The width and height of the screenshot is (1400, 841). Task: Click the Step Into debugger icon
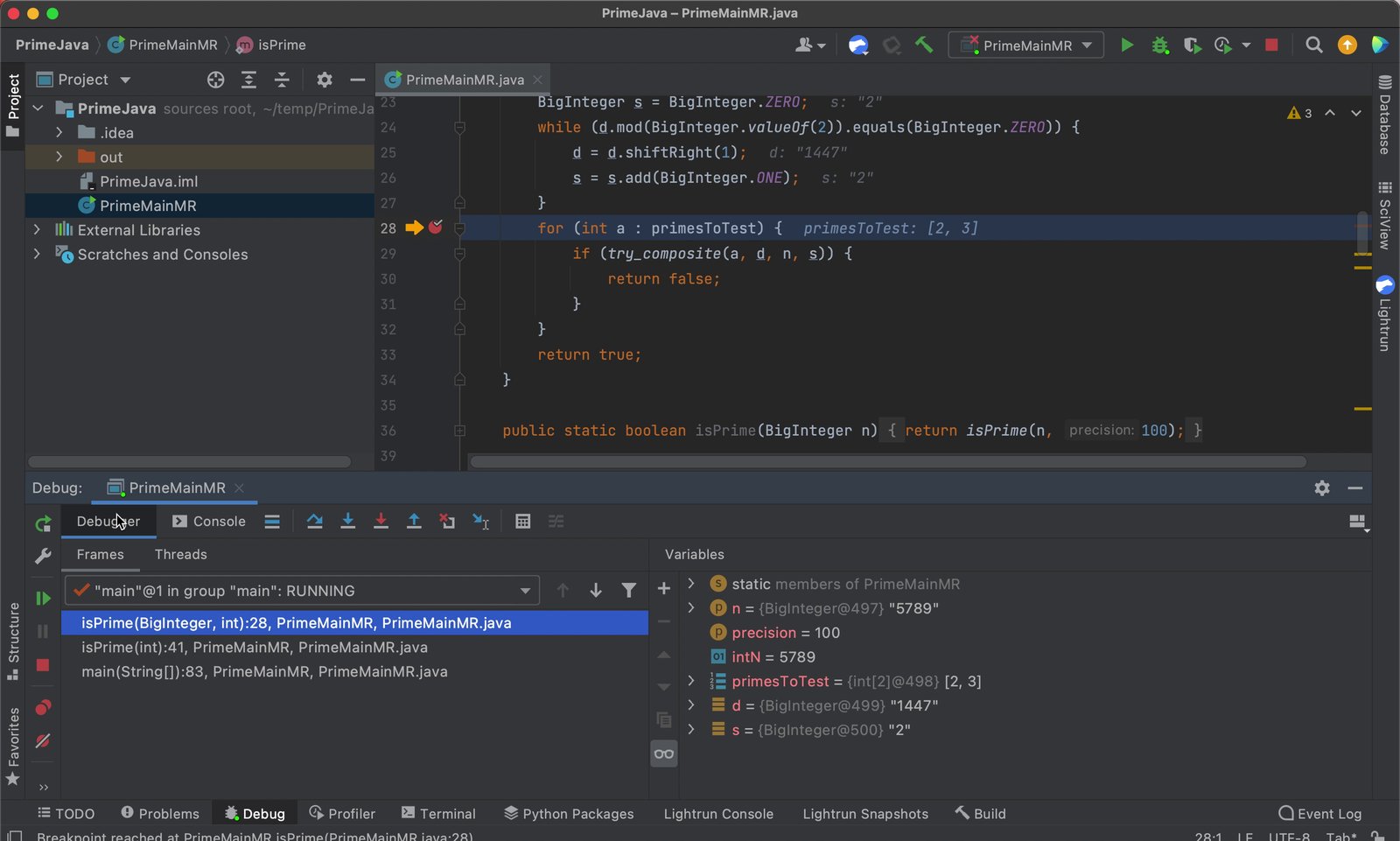coord(347,522)
